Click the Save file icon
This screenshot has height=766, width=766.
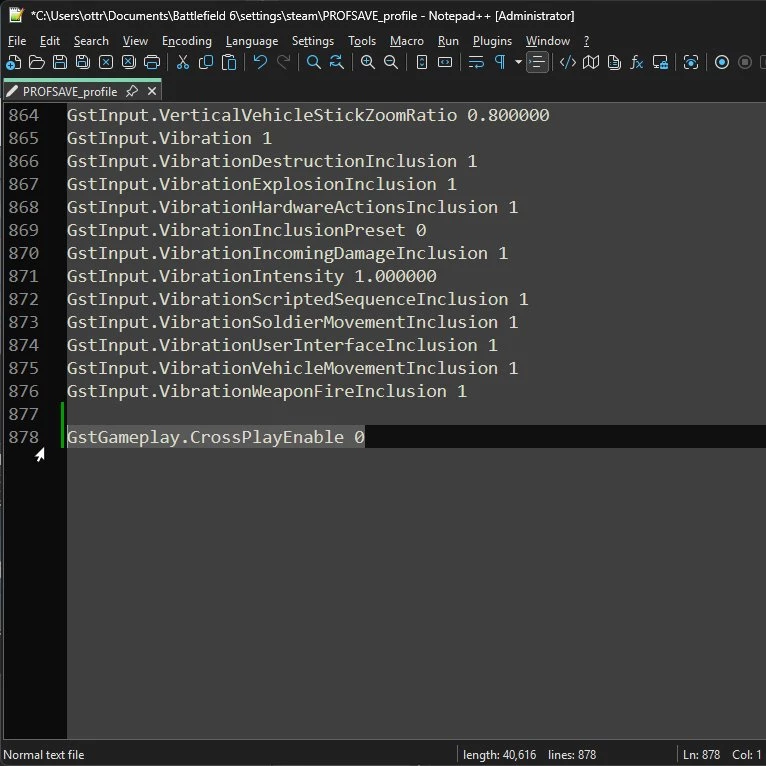pyautogui.click(x=59, y=62)
